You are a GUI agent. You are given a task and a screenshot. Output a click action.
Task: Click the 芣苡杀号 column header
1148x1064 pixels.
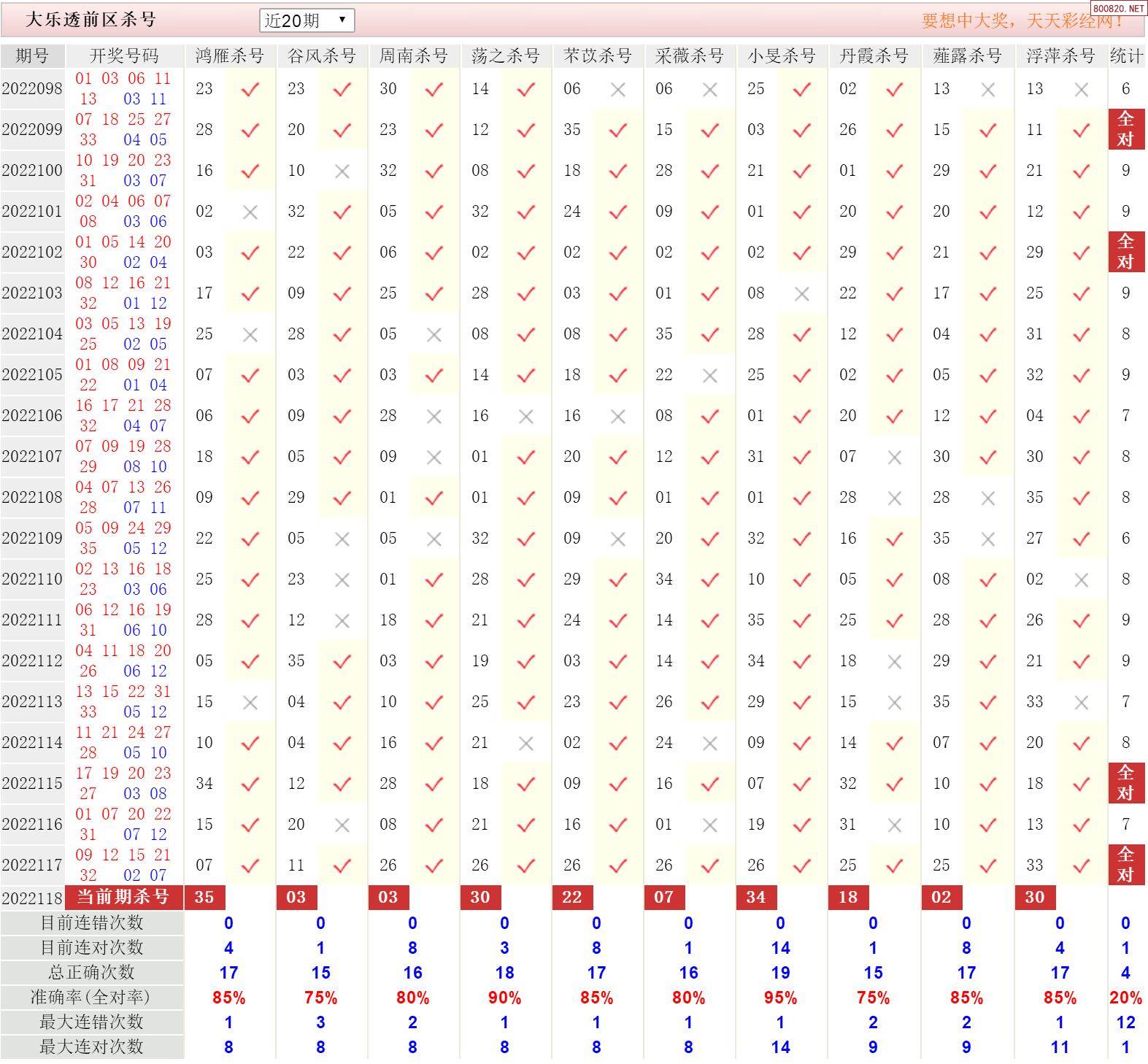pyautogui.click(x=597, y=56)
